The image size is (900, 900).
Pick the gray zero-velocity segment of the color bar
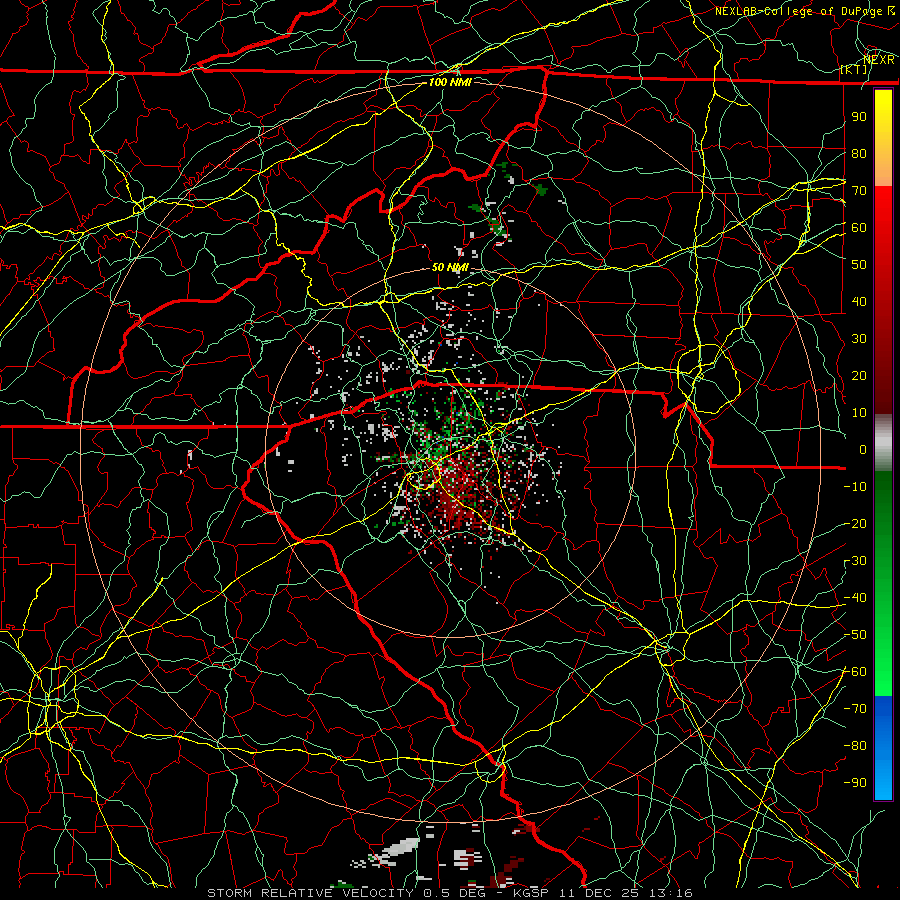click(883, 443)
